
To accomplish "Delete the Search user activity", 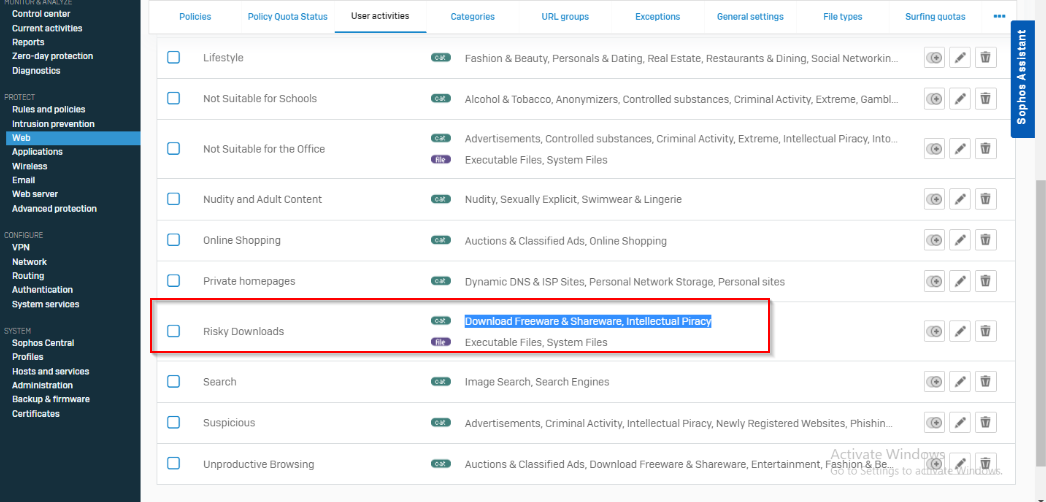I will pyautogui.click(x=985, y=381).
